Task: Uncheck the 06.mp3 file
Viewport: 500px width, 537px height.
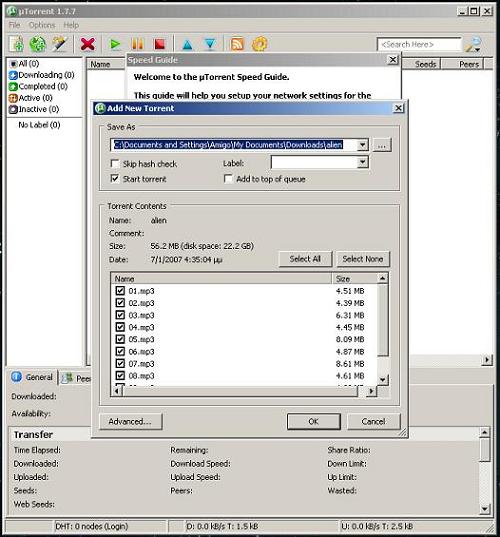Action: click(x=120, y=351)
